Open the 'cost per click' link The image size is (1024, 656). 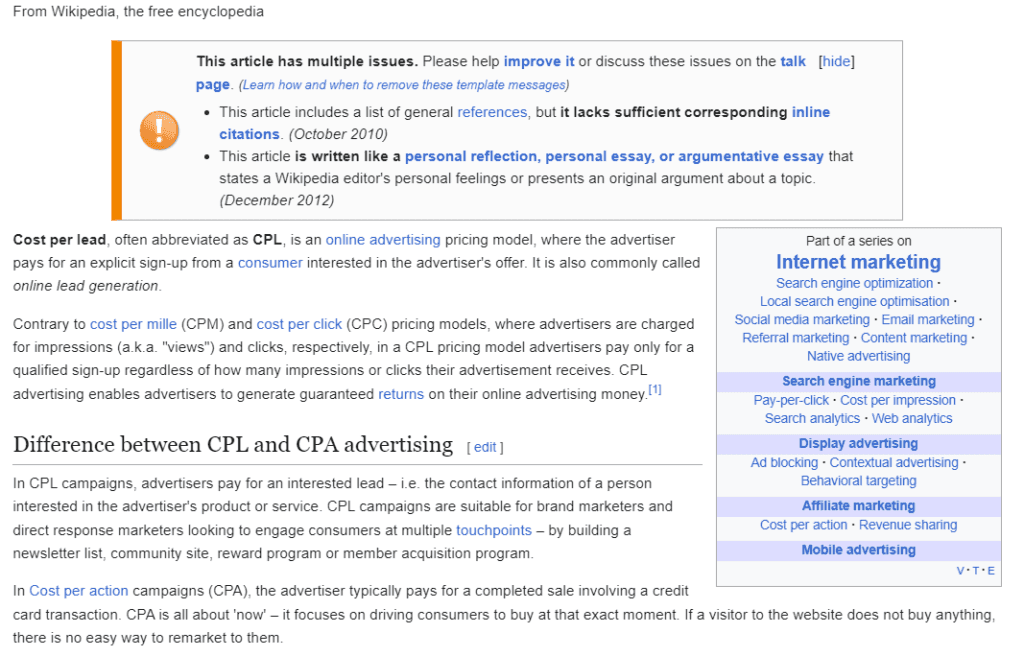pyautogui.click(x=299, y=324)
